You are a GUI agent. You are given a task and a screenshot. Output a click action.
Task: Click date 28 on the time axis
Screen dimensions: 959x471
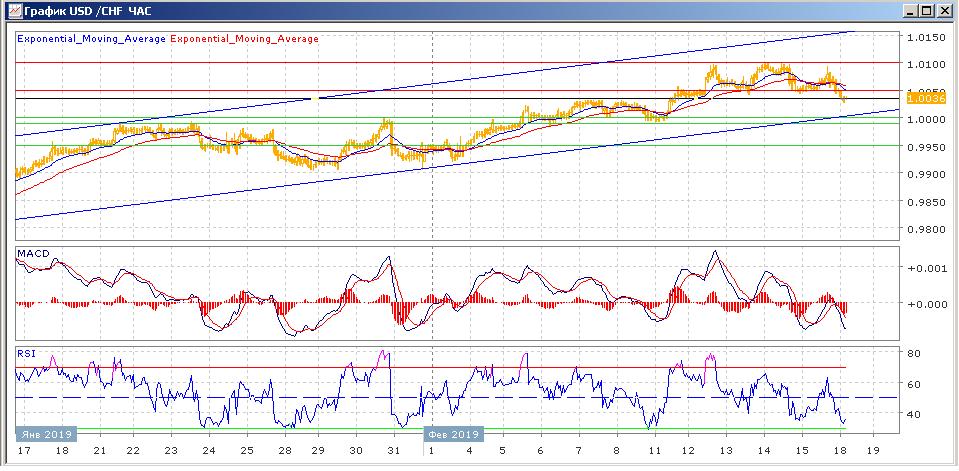point(284,451)
